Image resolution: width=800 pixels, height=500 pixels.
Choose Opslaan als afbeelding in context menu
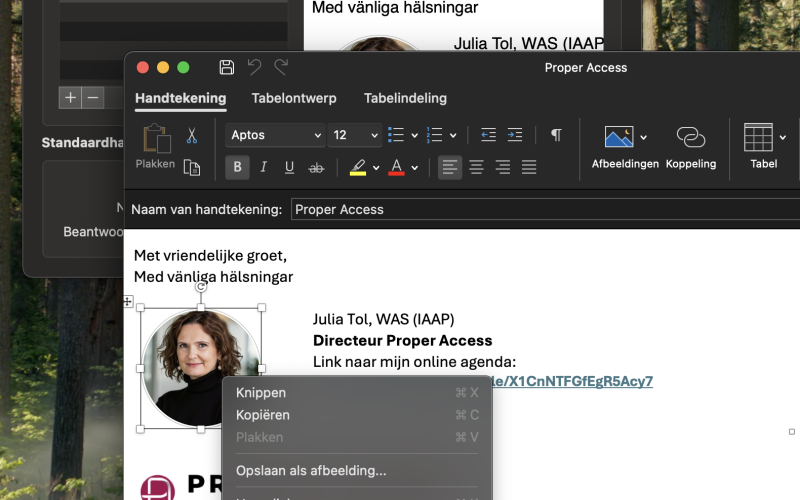point(357,470)
